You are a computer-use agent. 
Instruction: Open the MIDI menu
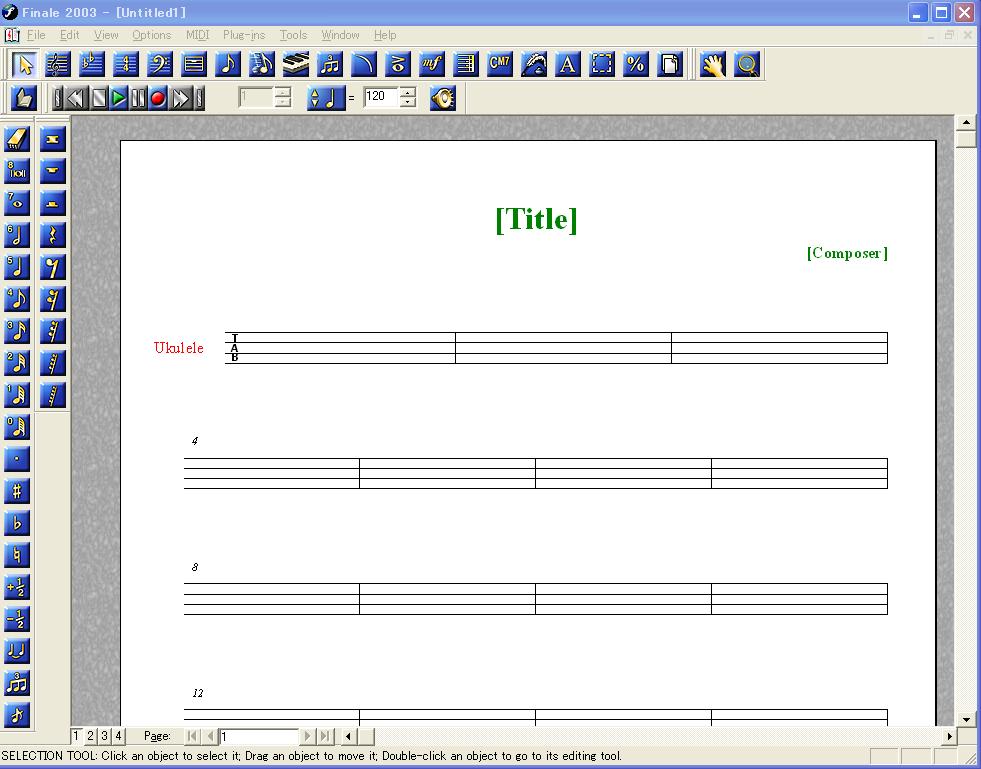tap(197, 35)
